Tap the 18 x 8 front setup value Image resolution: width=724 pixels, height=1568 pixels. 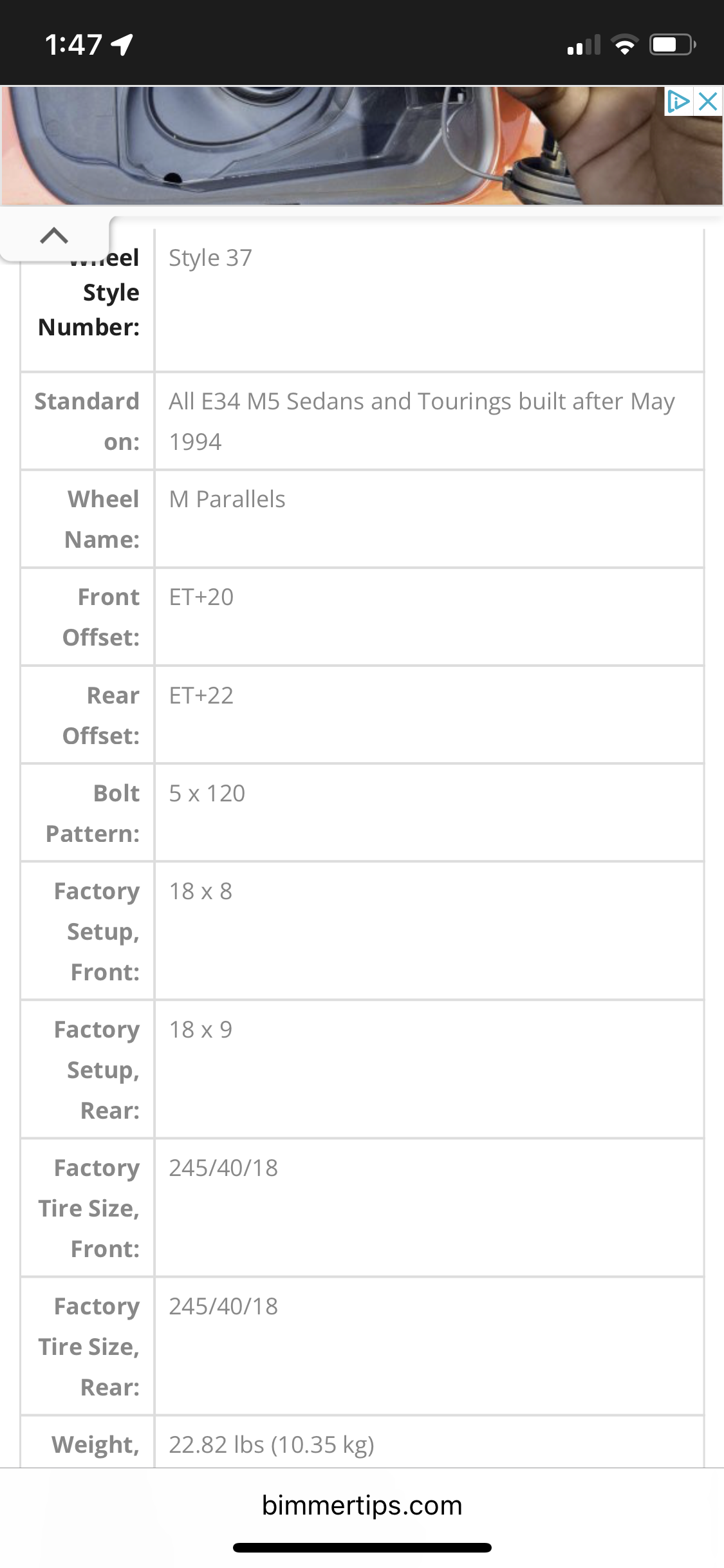tap(201, 891)
